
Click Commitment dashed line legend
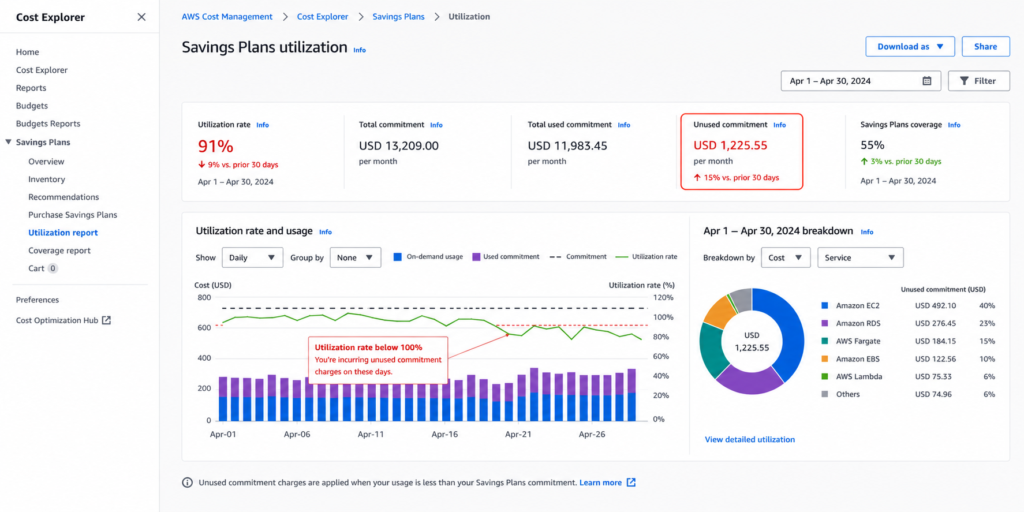tap(554, 257)
